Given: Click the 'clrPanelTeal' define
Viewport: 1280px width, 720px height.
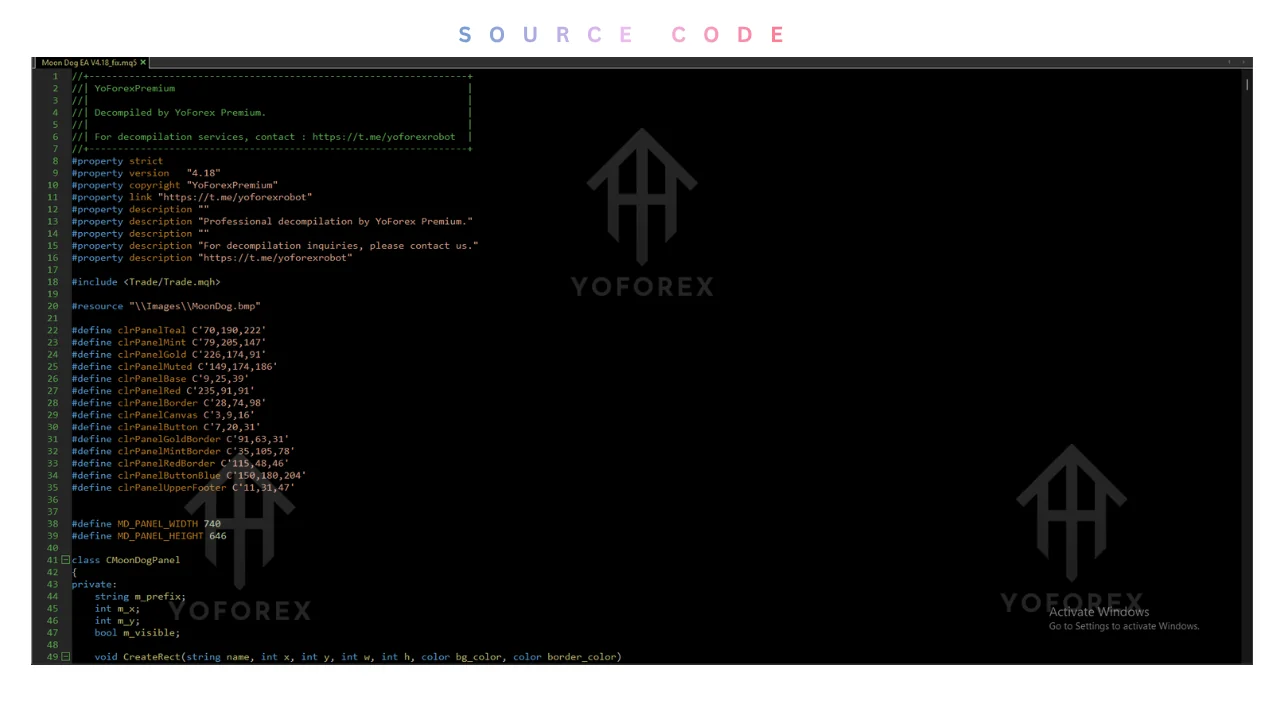Looking at the screenshot, I should [x=152, y=330].
